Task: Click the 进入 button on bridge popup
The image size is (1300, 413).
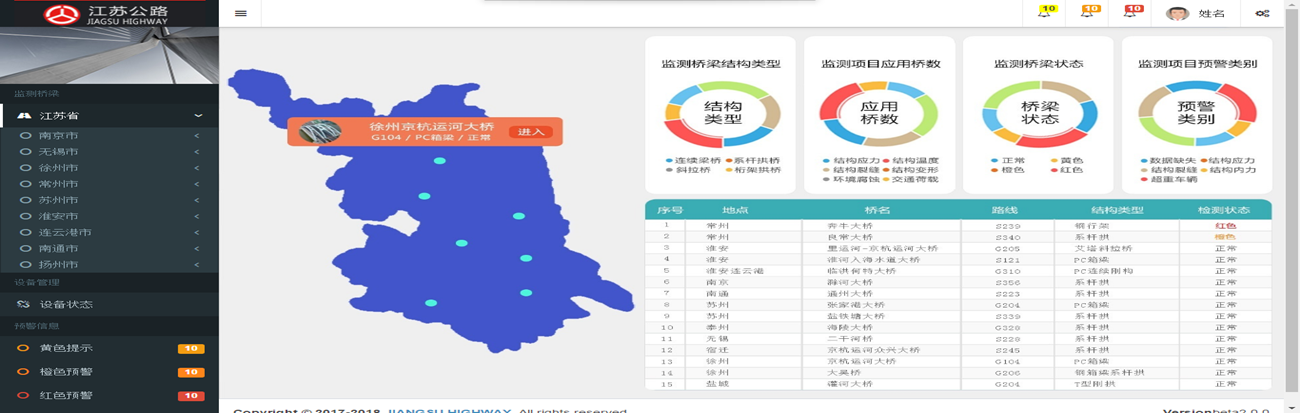Action: (530, 132)
